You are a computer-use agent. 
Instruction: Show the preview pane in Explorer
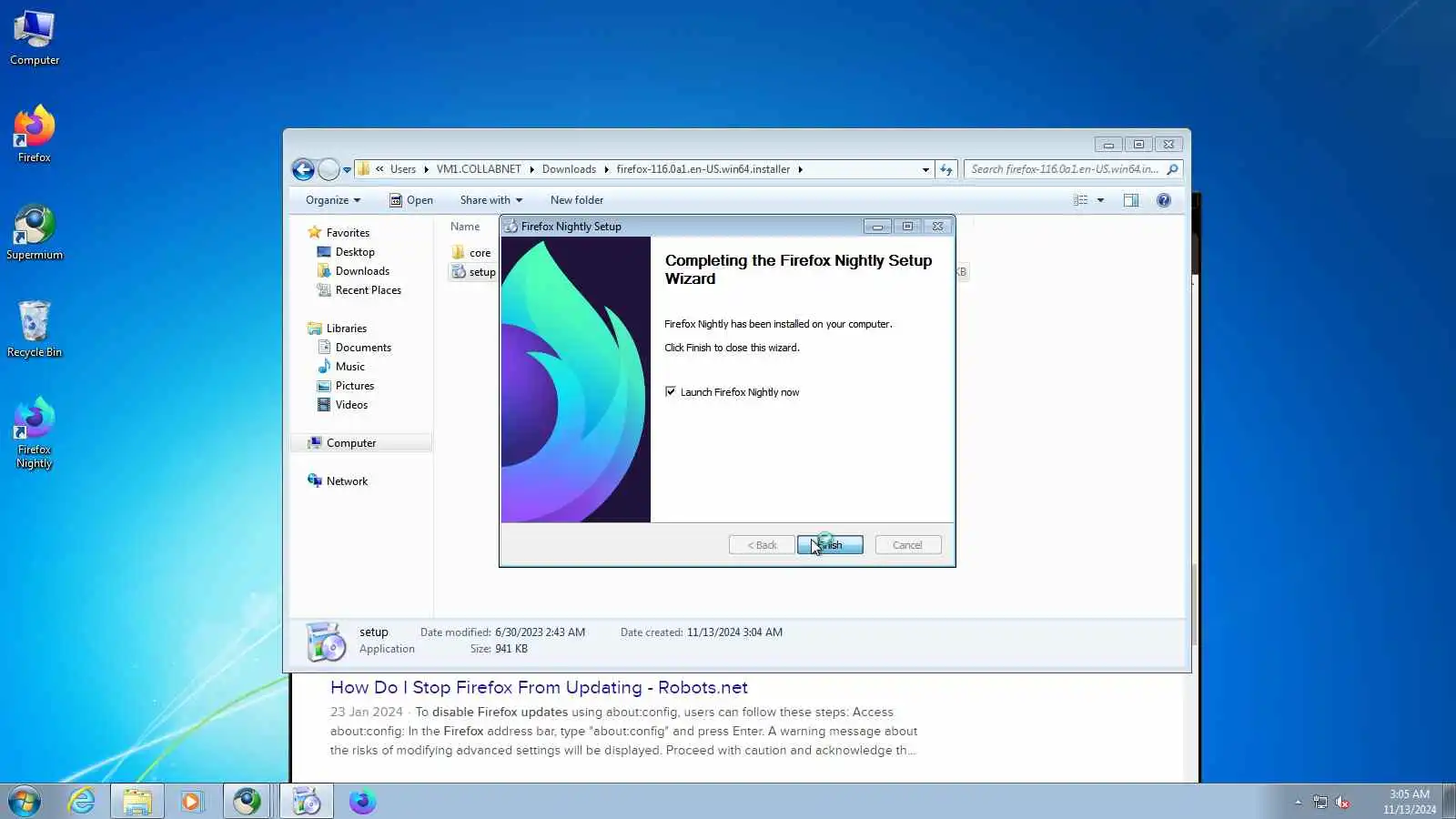[1130, 200]
